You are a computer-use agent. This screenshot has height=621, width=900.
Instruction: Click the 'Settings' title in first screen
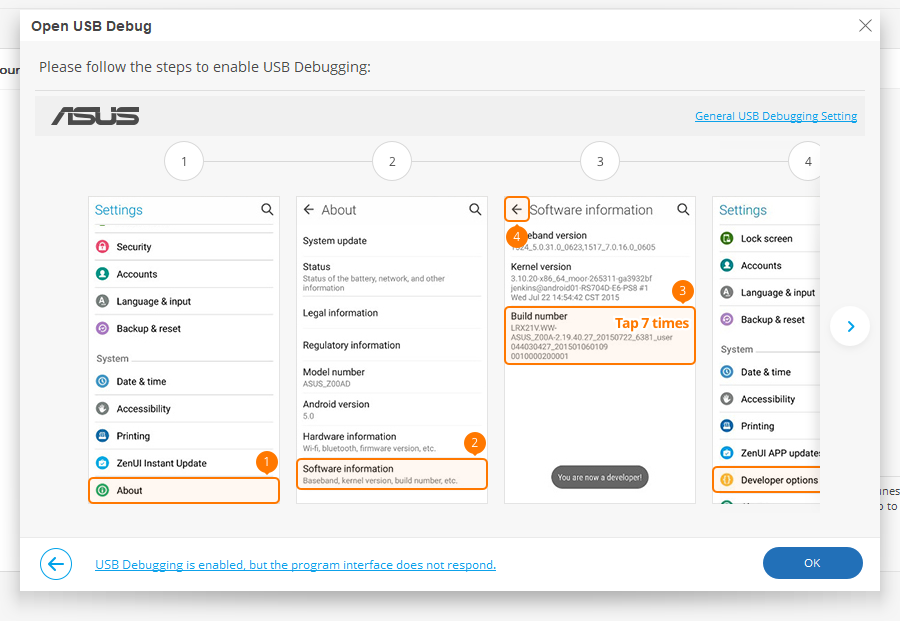point(118,210)
